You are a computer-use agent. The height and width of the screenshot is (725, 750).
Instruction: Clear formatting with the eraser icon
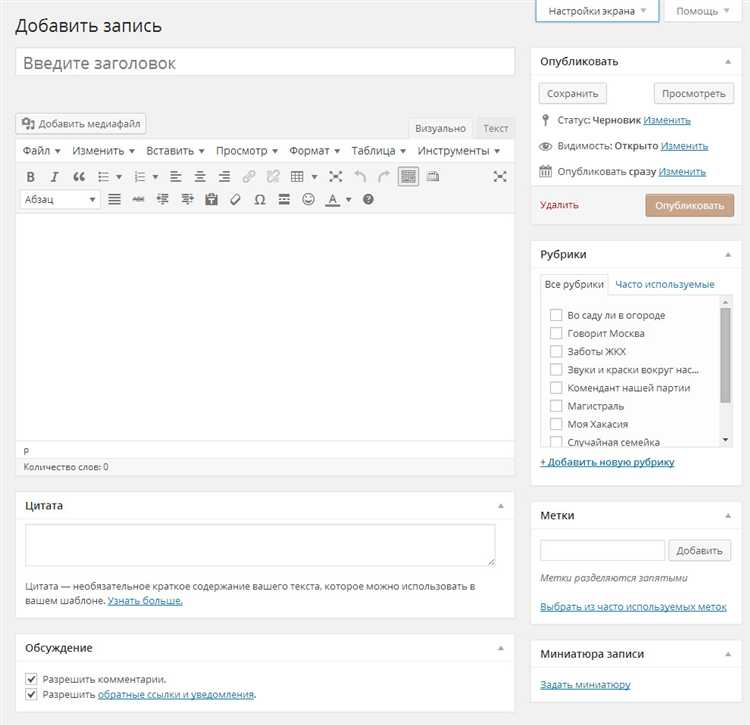click(235, 199)
